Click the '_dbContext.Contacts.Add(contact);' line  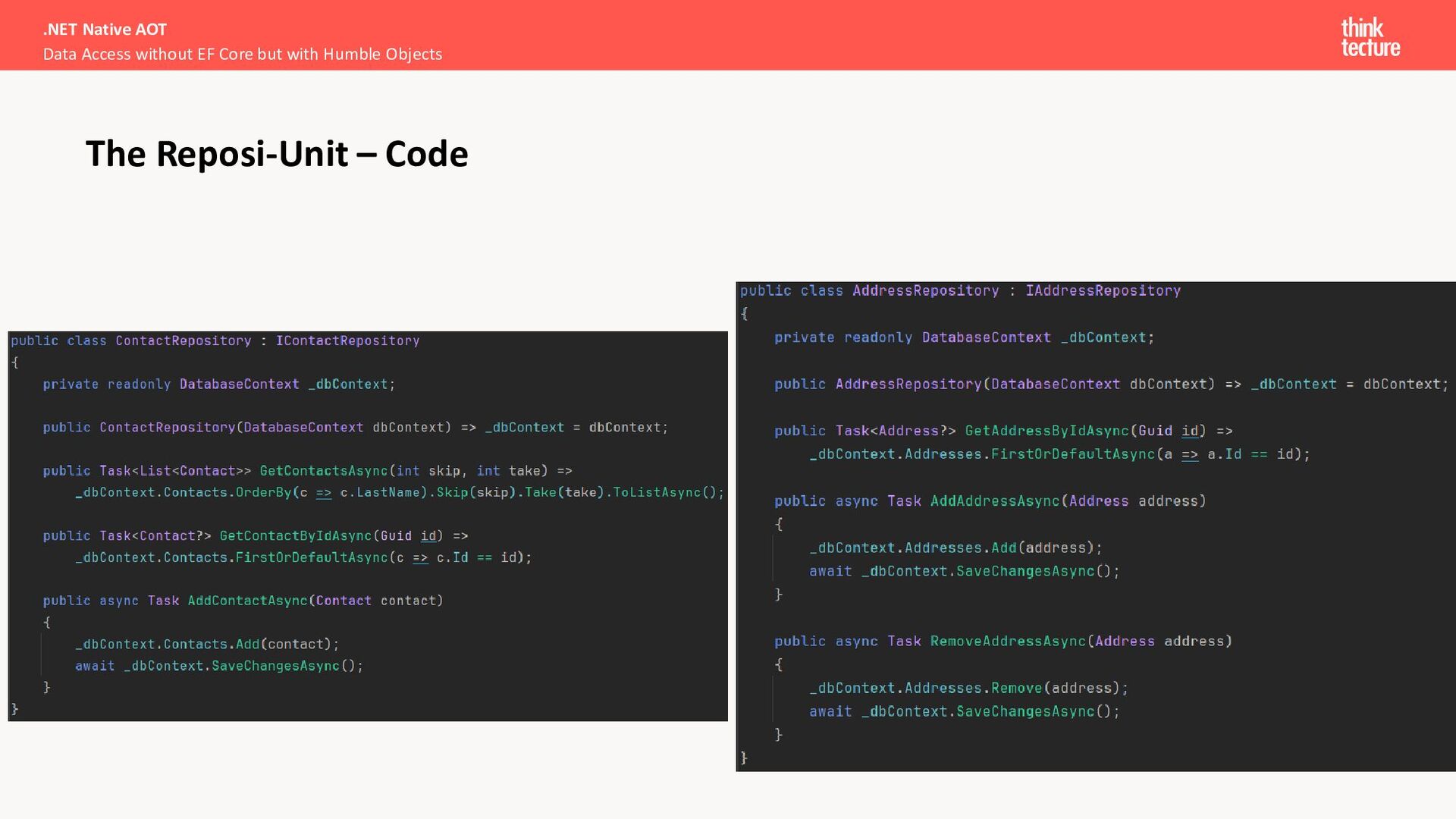[x=207, y=645]
